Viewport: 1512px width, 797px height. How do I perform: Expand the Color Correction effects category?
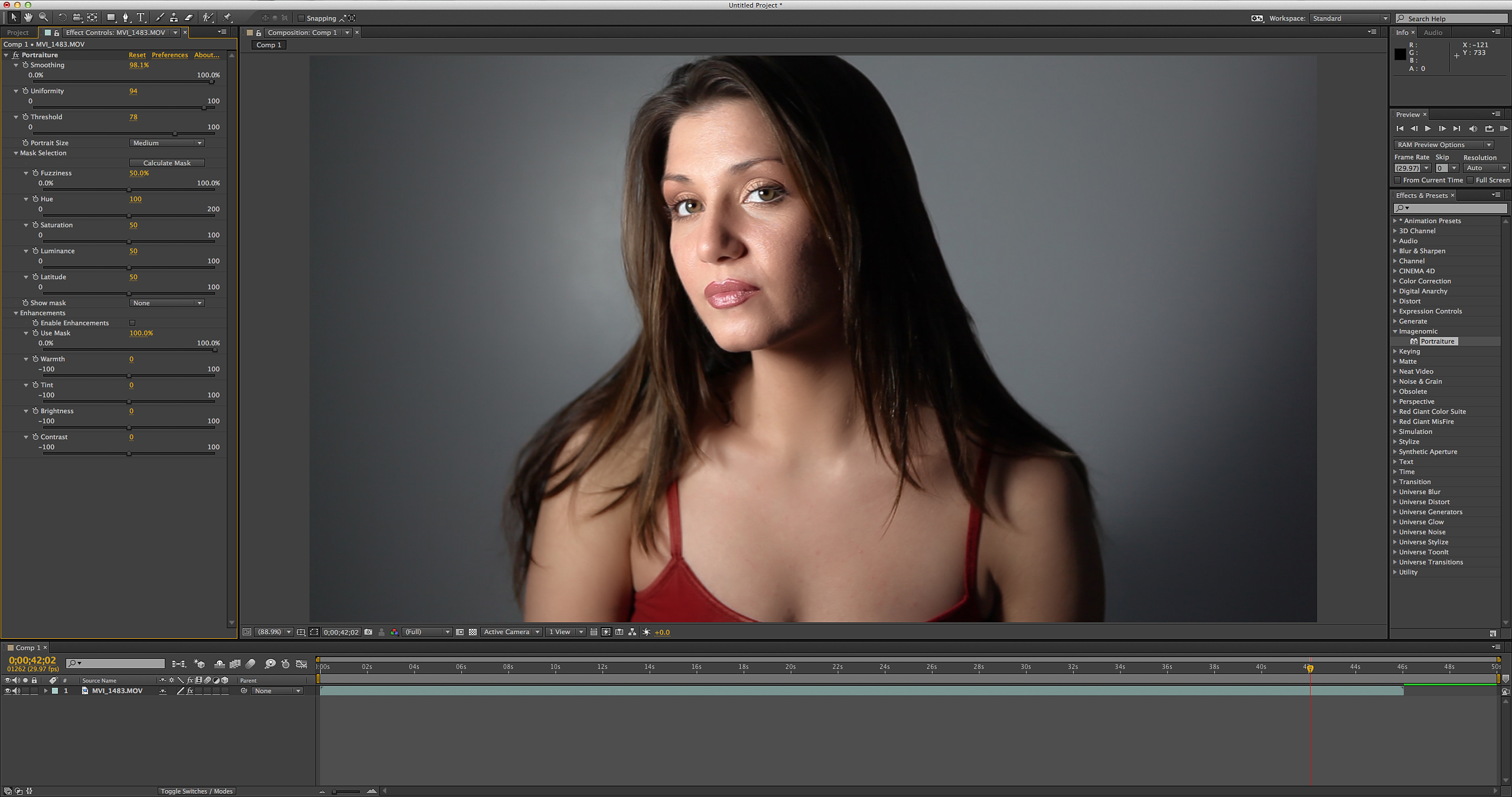(1395, 281)
